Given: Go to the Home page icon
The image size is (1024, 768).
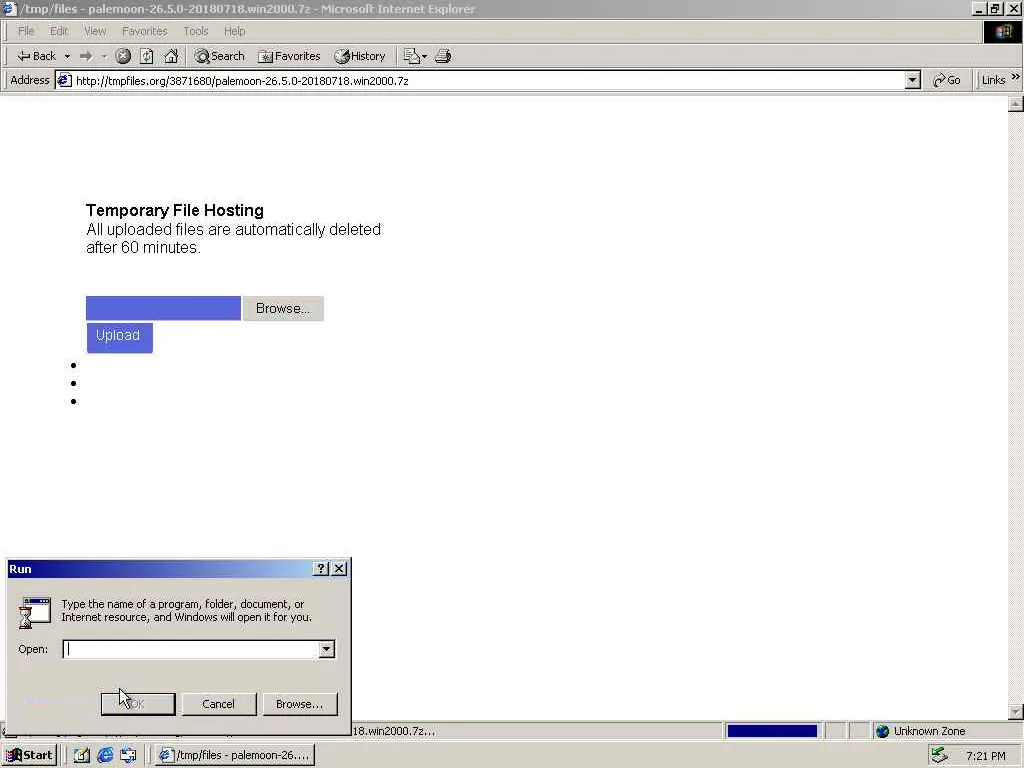Looking at the screenshot, I should (x=171, y=56).
